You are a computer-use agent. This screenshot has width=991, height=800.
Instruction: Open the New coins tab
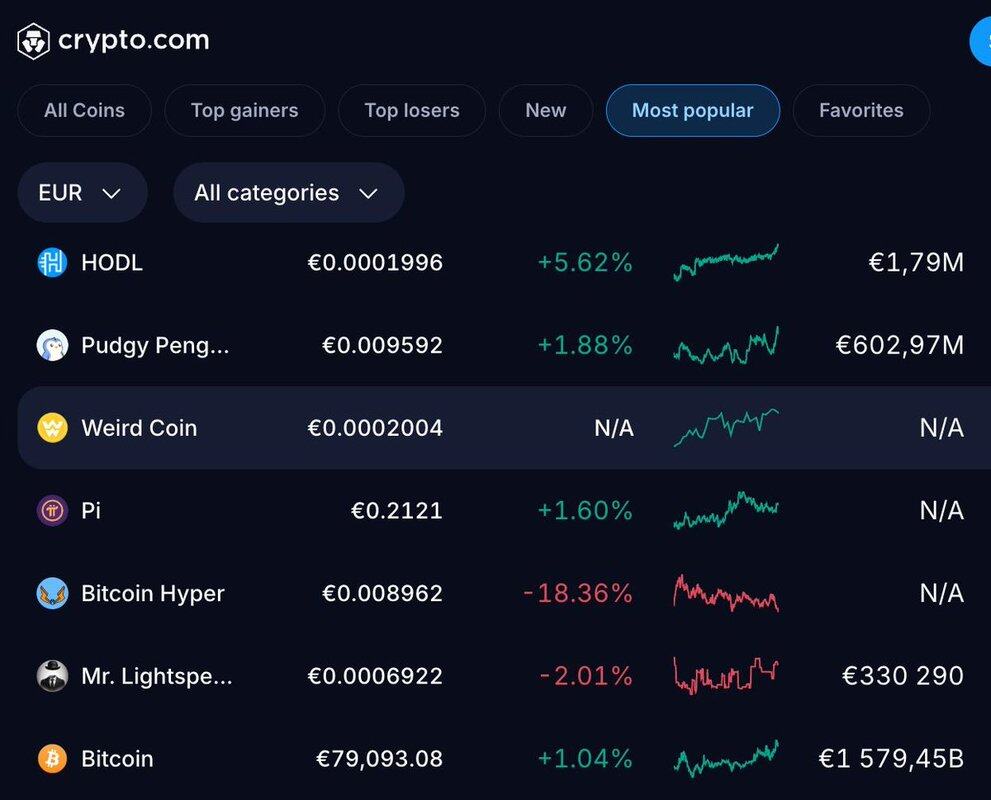point(545,111)
